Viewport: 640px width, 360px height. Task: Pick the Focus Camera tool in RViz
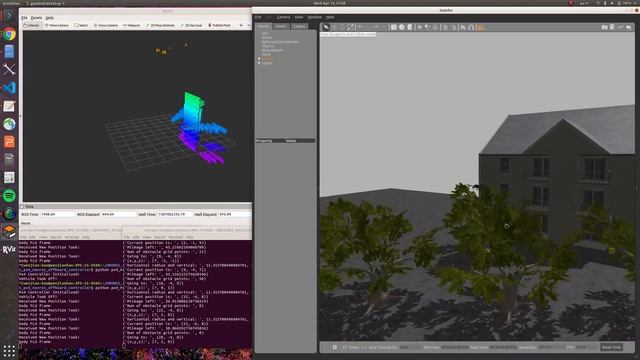[x=106, y=25]
